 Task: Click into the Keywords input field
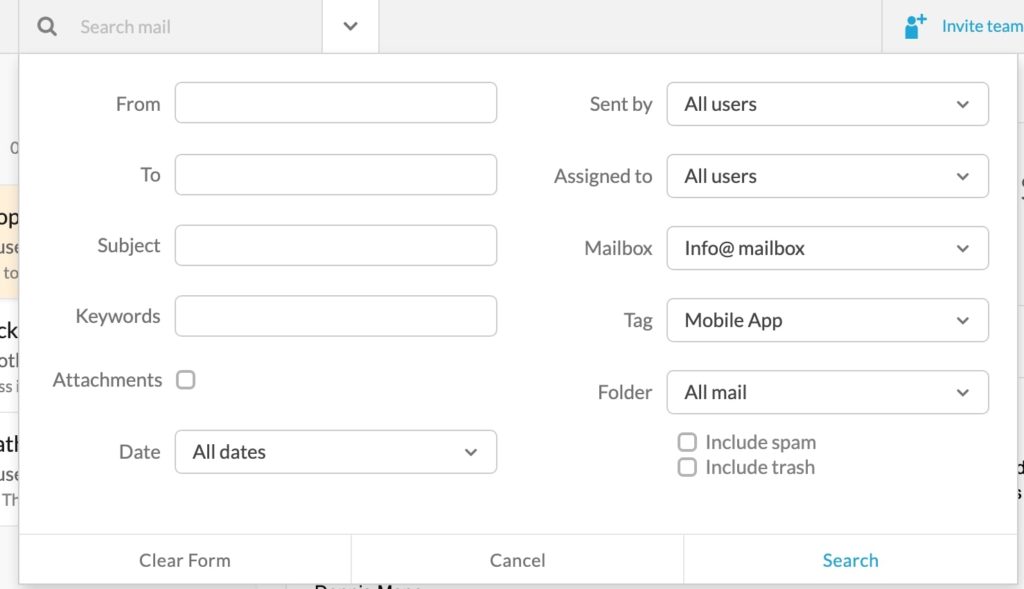pos(336,316)
